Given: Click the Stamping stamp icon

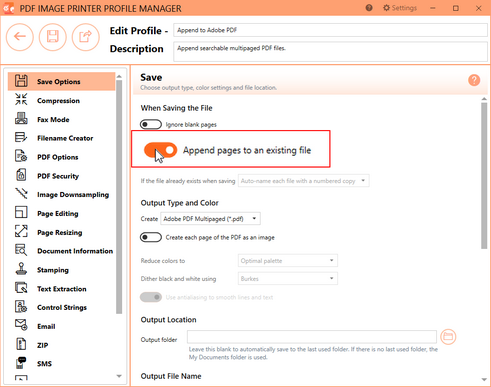Looking at the screenshot, I should coord(21,269).
